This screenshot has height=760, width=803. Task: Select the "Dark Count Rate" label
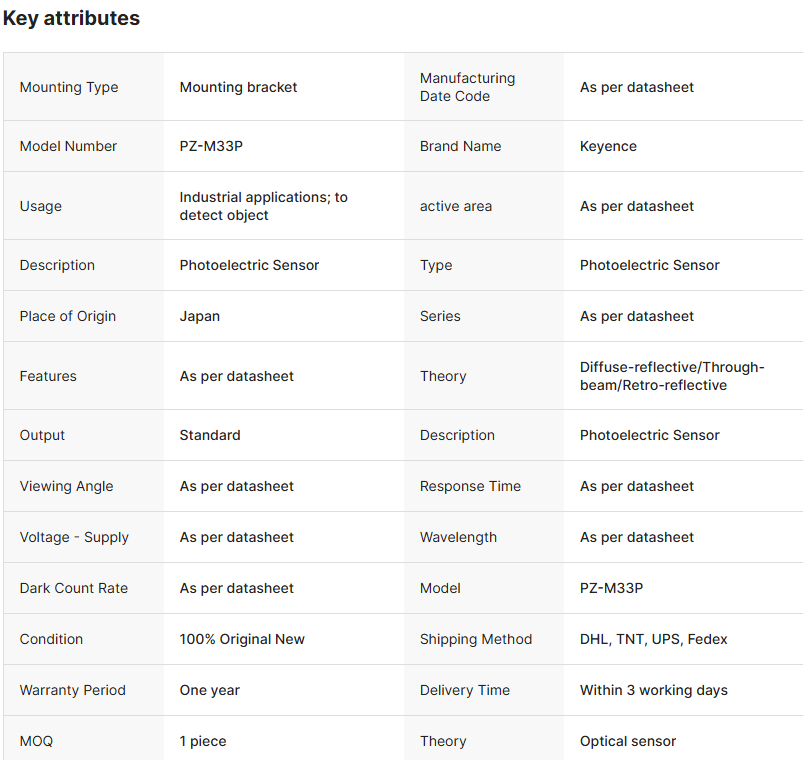[74, 588]
